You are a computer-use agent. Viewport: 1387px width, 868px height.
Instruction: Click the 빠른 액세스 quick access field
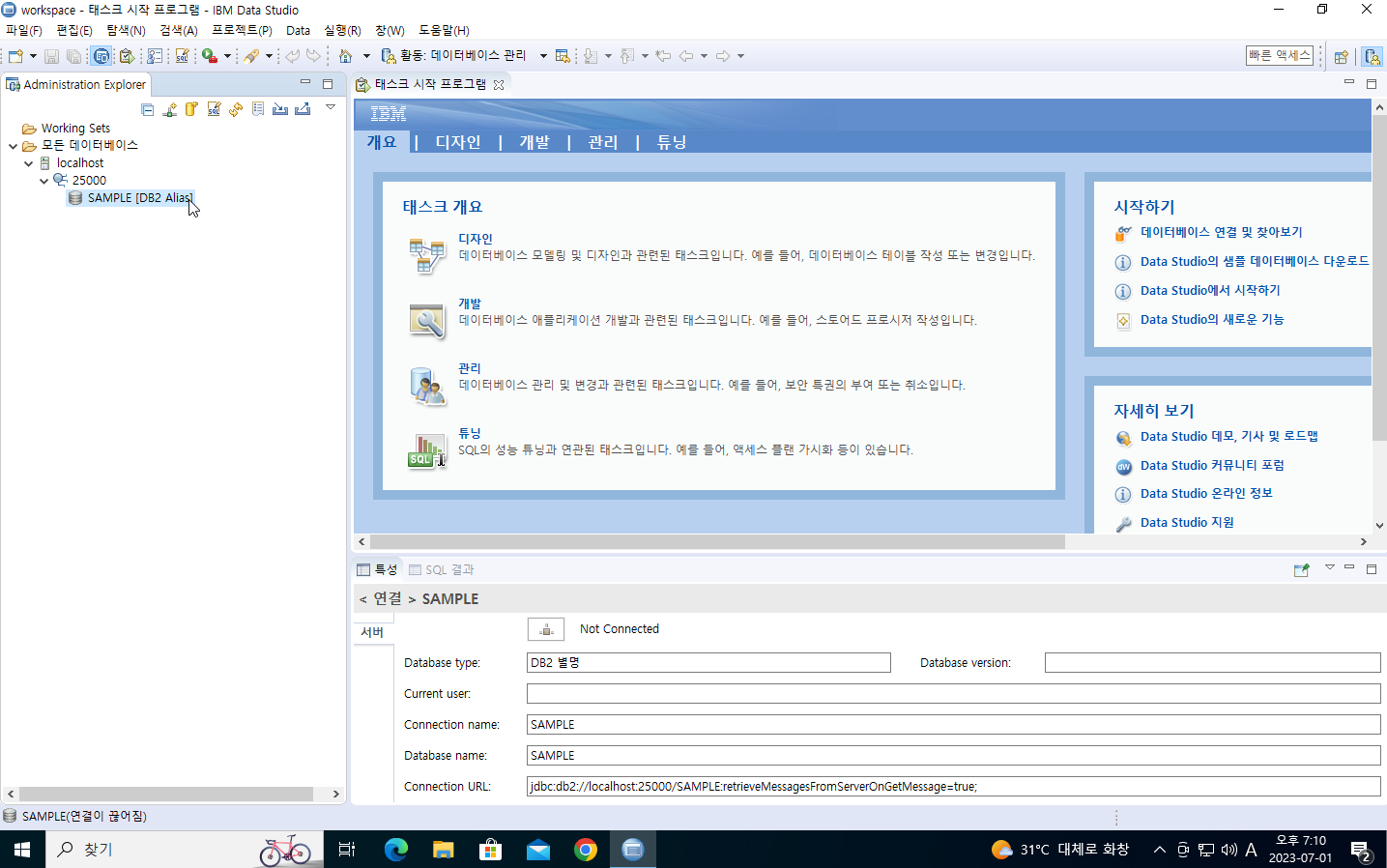pos(1280,55)
